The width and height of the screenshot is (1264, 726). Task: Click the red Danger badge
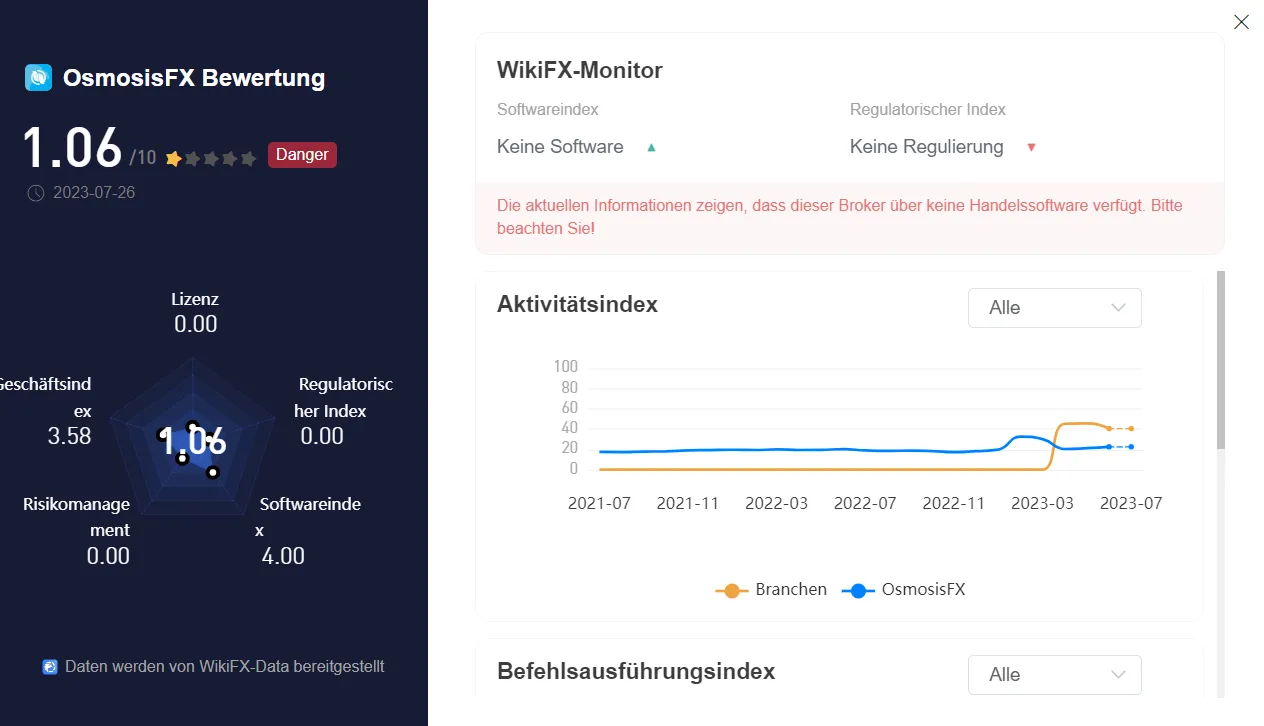[x=302, y=155]
